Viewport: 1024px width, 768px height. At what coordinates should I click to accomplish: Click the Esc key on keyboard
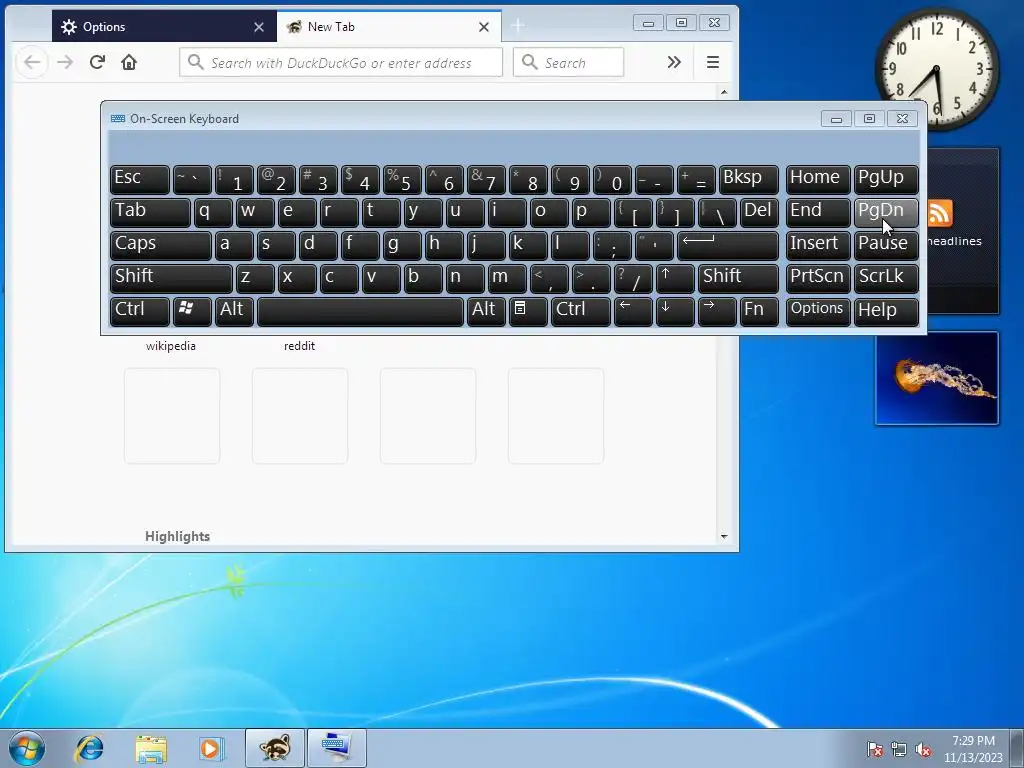click(140, 179)
